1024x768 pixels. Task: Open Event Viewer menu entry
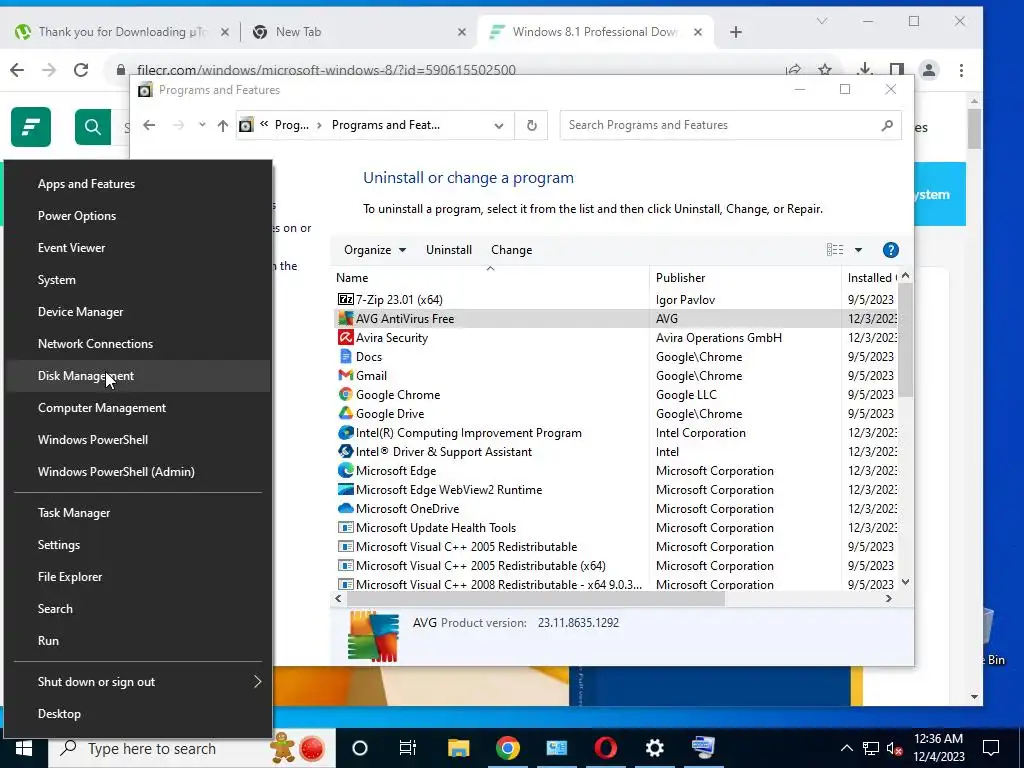coord(138,248)
